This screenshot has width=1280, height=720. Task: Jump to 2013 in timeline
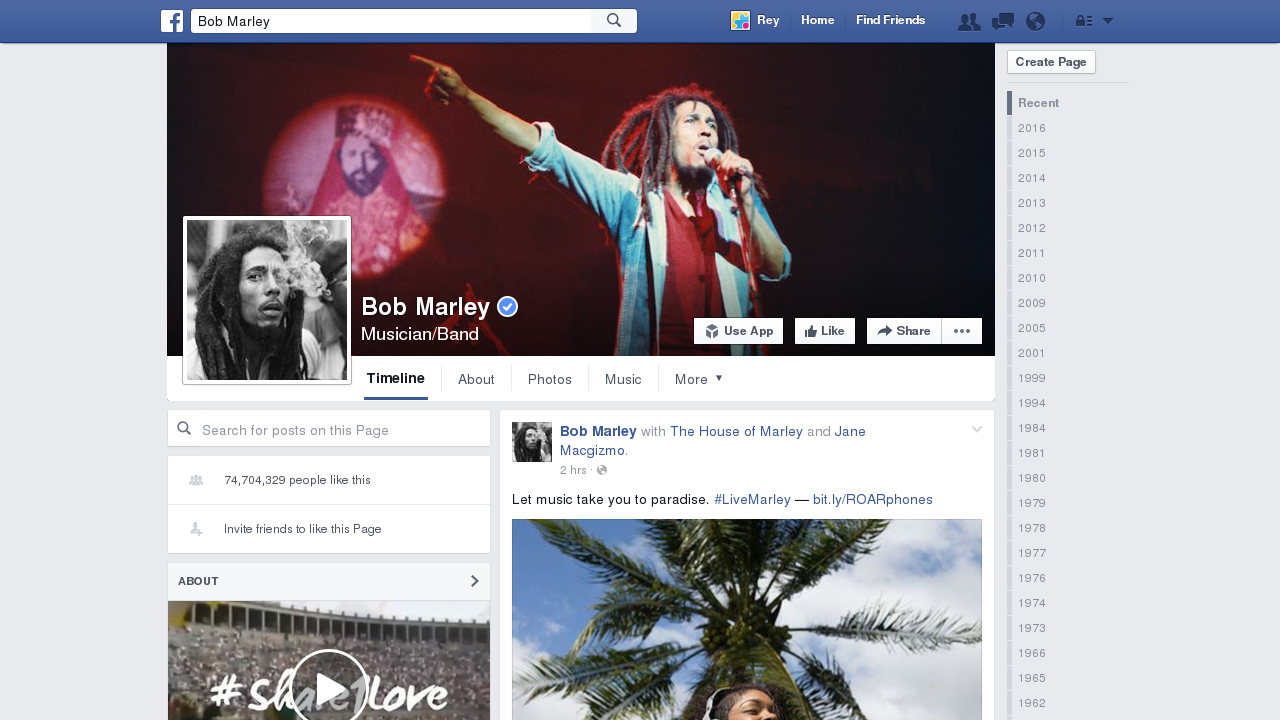pyautogui.click(x=1032, y=203)
